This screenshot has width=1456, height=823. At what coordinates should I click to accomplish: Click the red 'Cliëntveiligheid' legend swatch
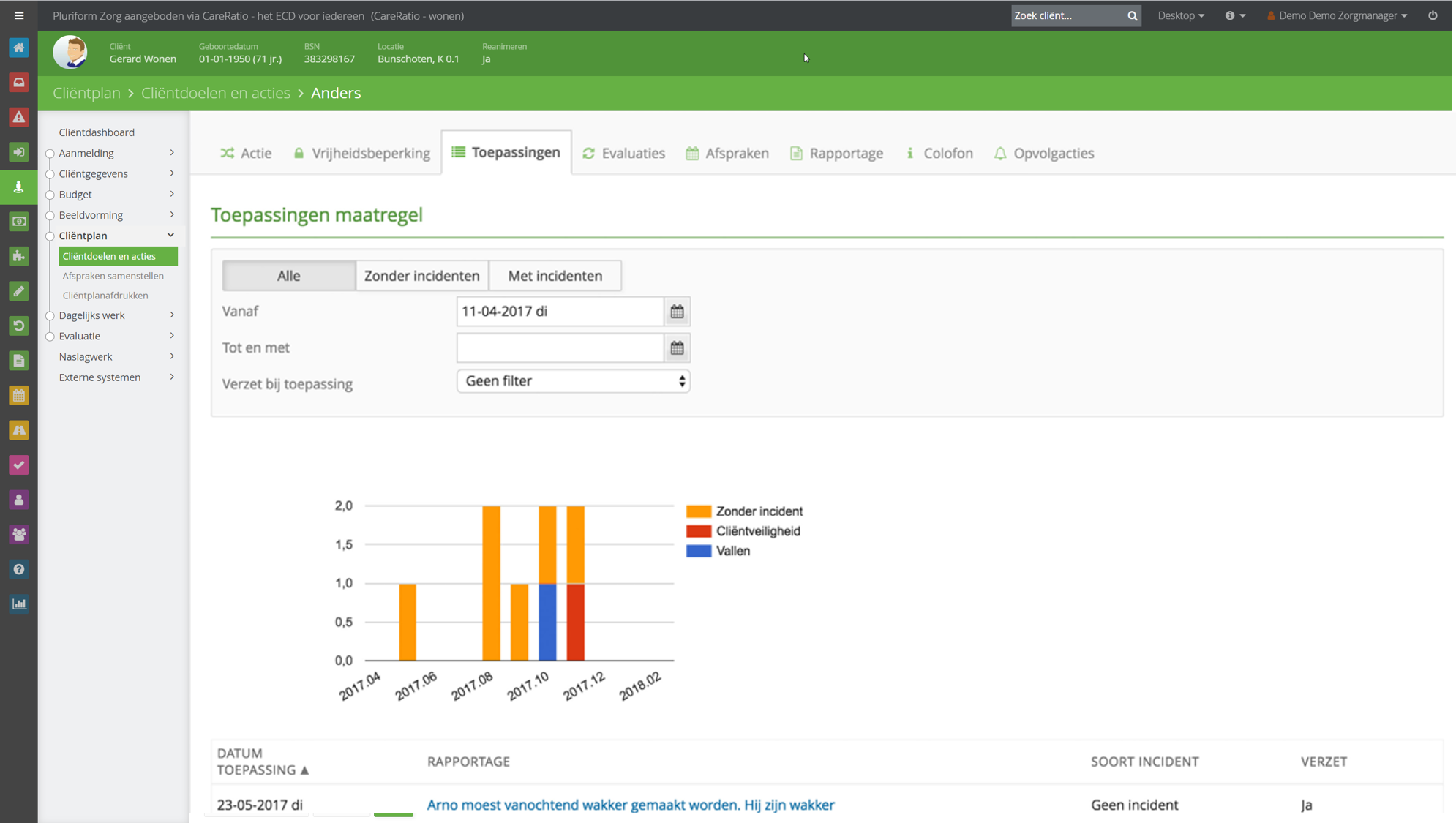(x=699, y=531)
